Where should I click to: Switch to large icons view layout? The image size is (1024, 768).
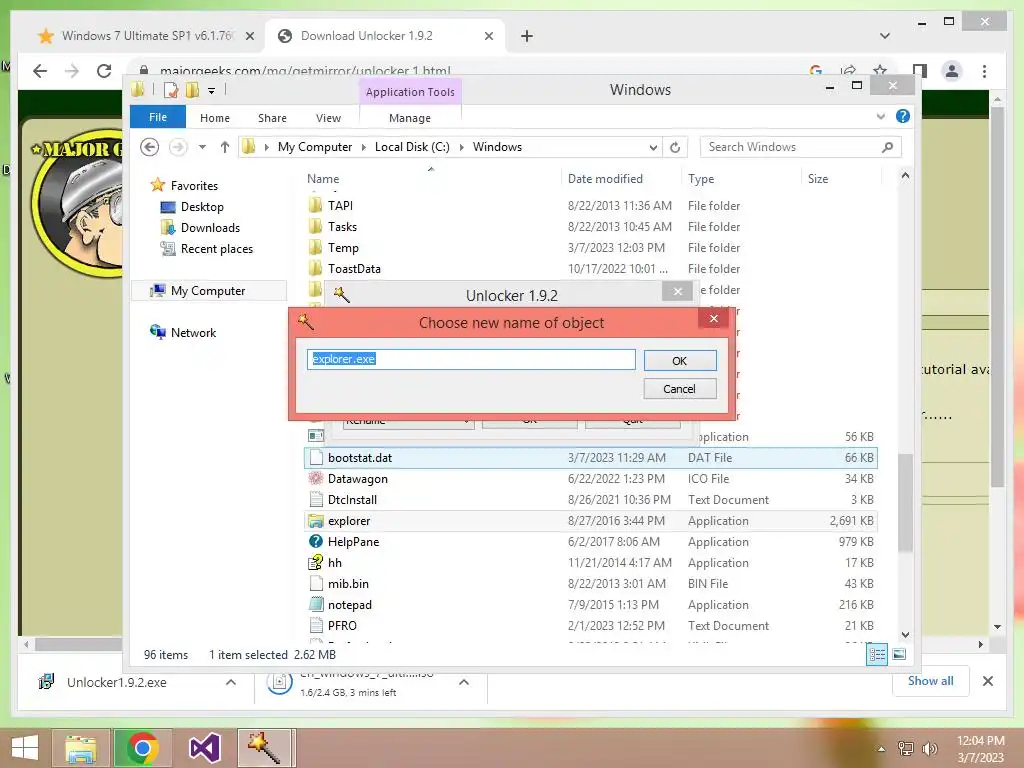coord(899,654)
